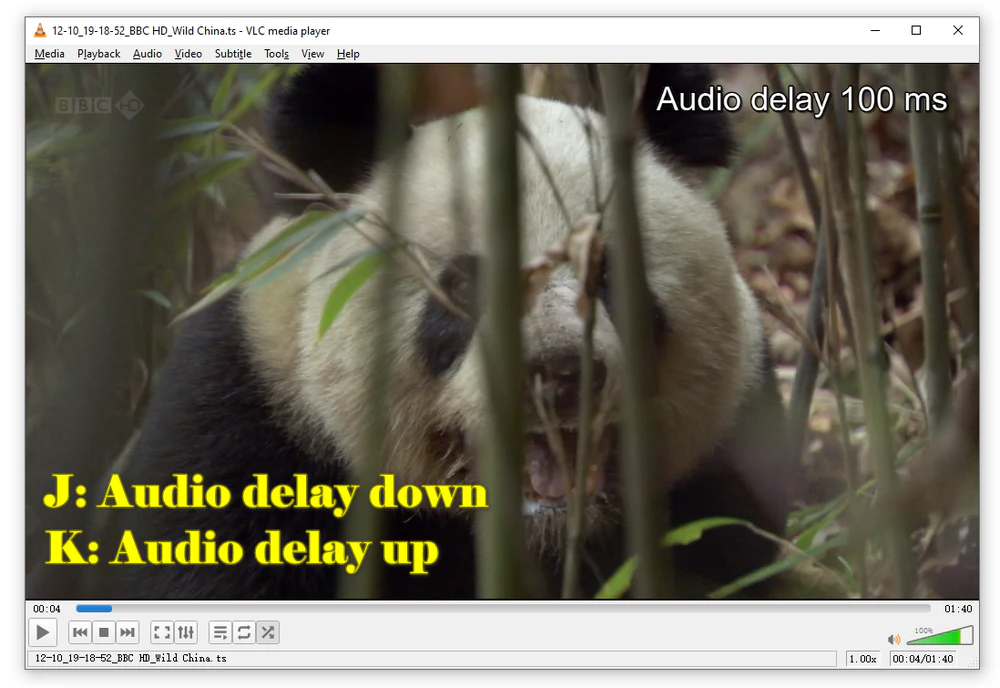Adjust the green volume slider

point(938,636)
